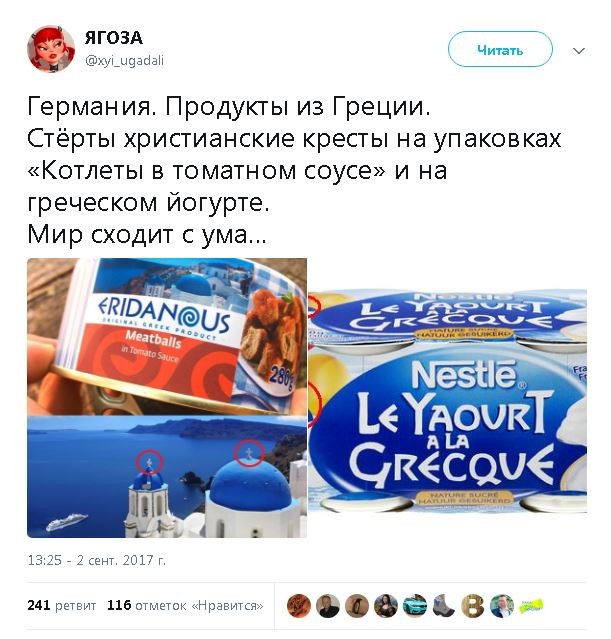The image size is (611, 639).
Task: Open the gray boot avatar among likers
Action: click(444, 606)
